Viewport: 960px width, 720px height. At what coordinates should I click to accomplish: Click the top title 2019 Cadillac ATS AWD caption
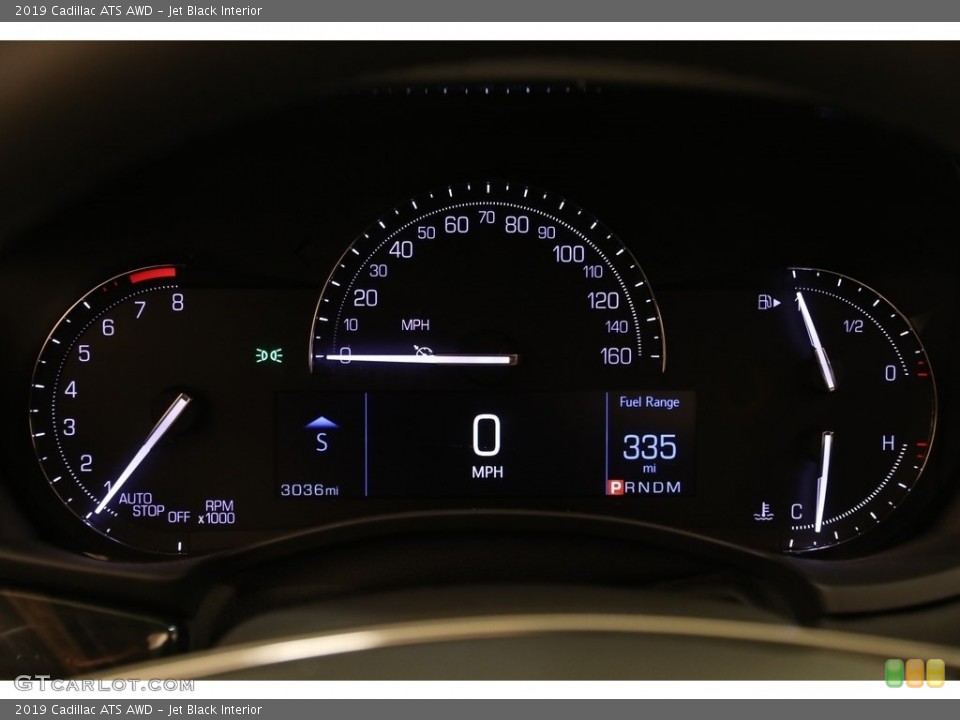[138, 10]
